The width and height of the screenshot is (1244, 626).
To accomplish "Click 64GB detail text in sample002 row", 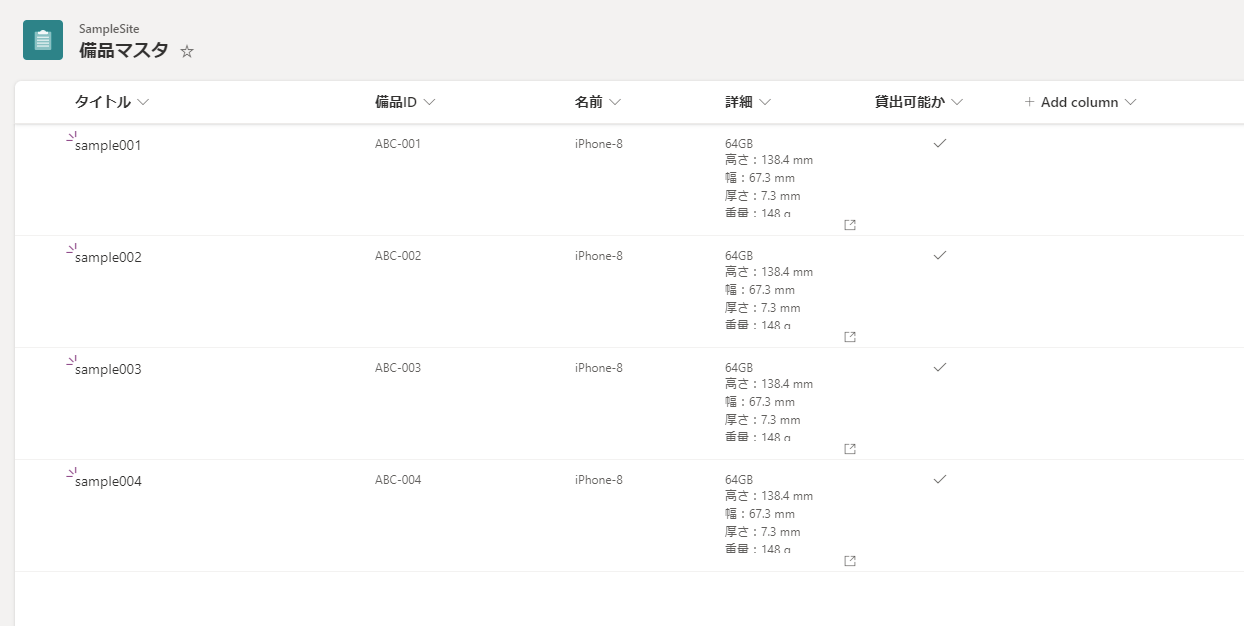I will pos(739,256).
